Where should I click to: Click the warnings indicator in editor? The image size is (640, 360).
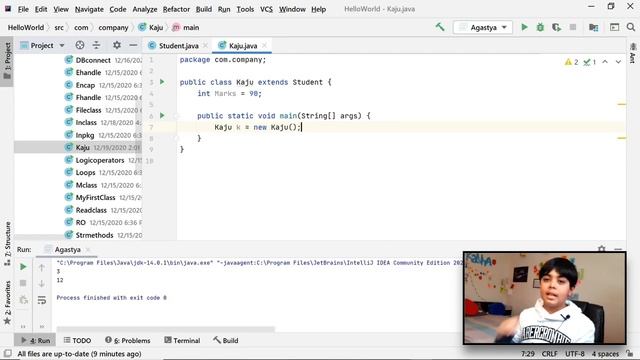point(571,62)
